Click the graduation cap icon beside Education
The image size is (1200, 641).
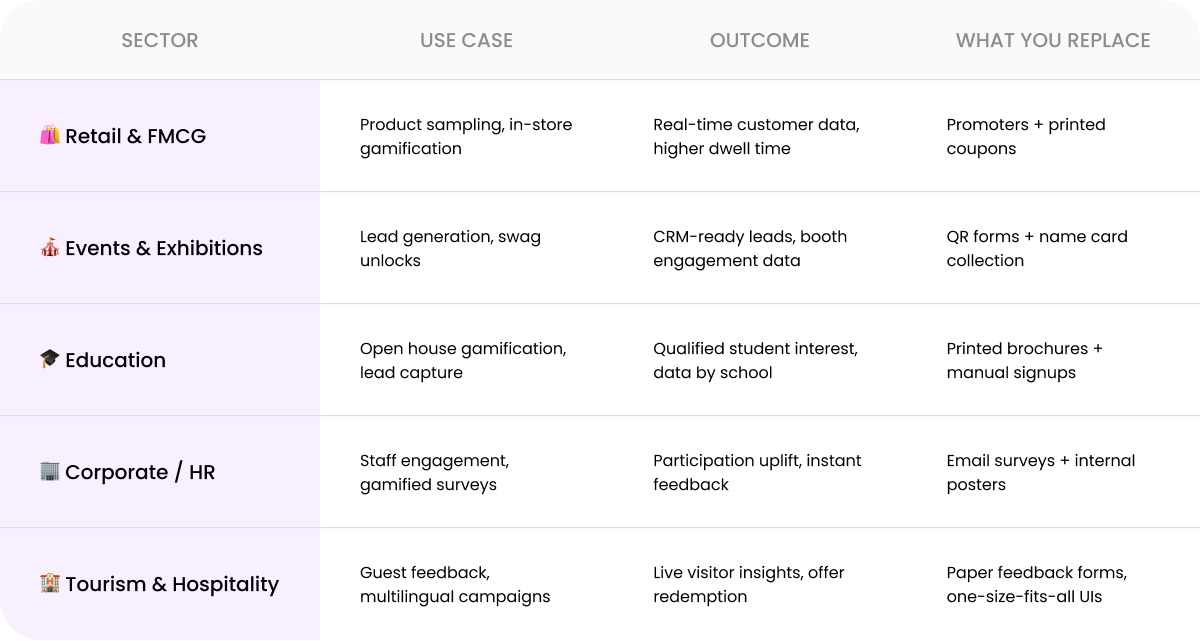(50, 360)
